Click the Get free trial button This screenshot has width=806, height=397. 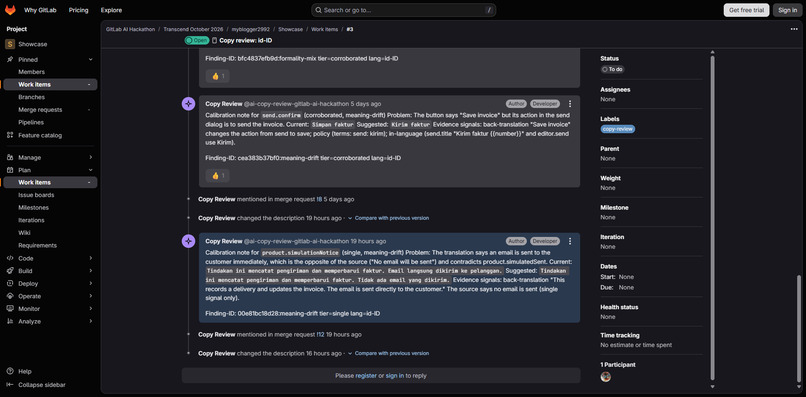(x=746, y=10)
